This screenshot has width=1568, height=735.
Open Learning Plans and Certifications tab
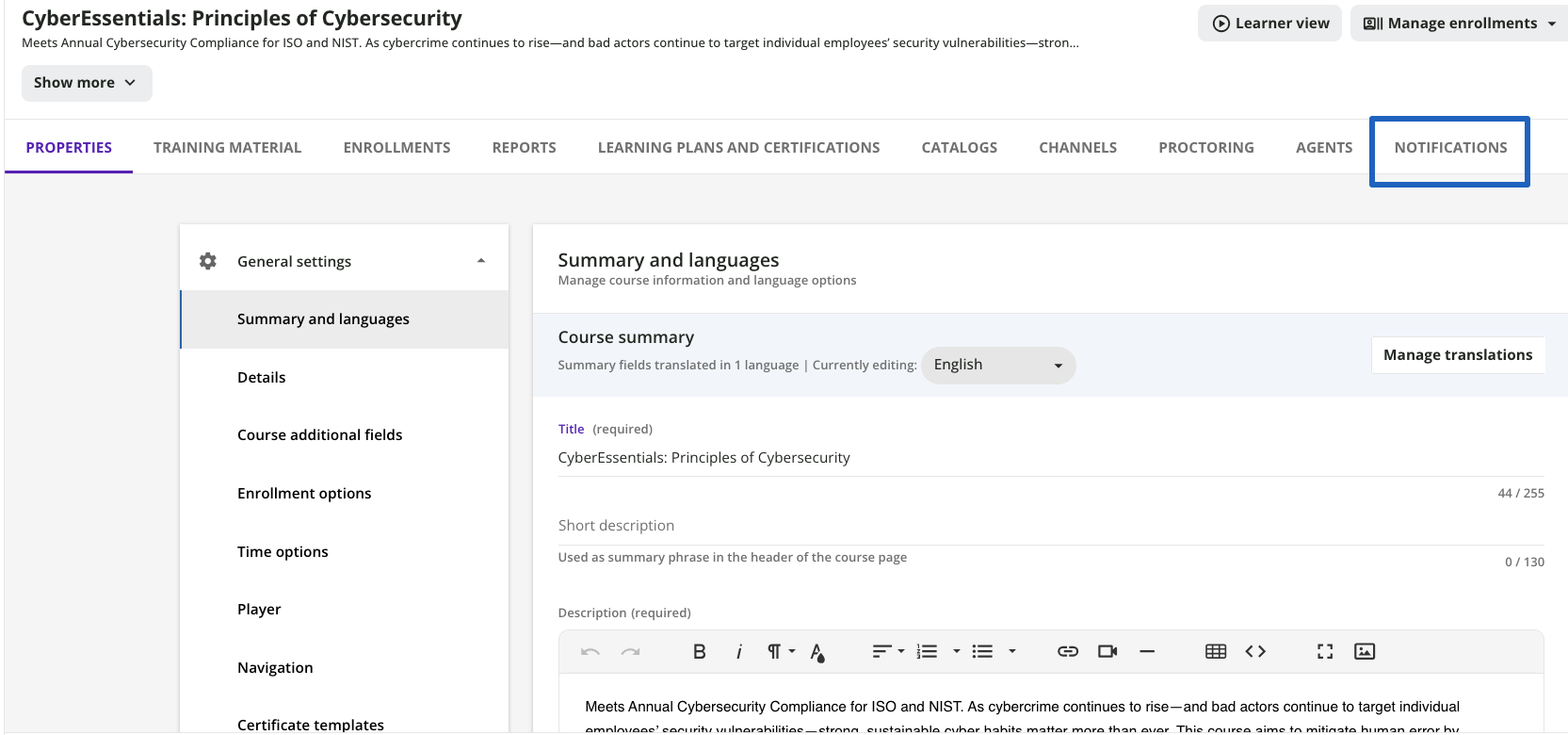(738, 147)
